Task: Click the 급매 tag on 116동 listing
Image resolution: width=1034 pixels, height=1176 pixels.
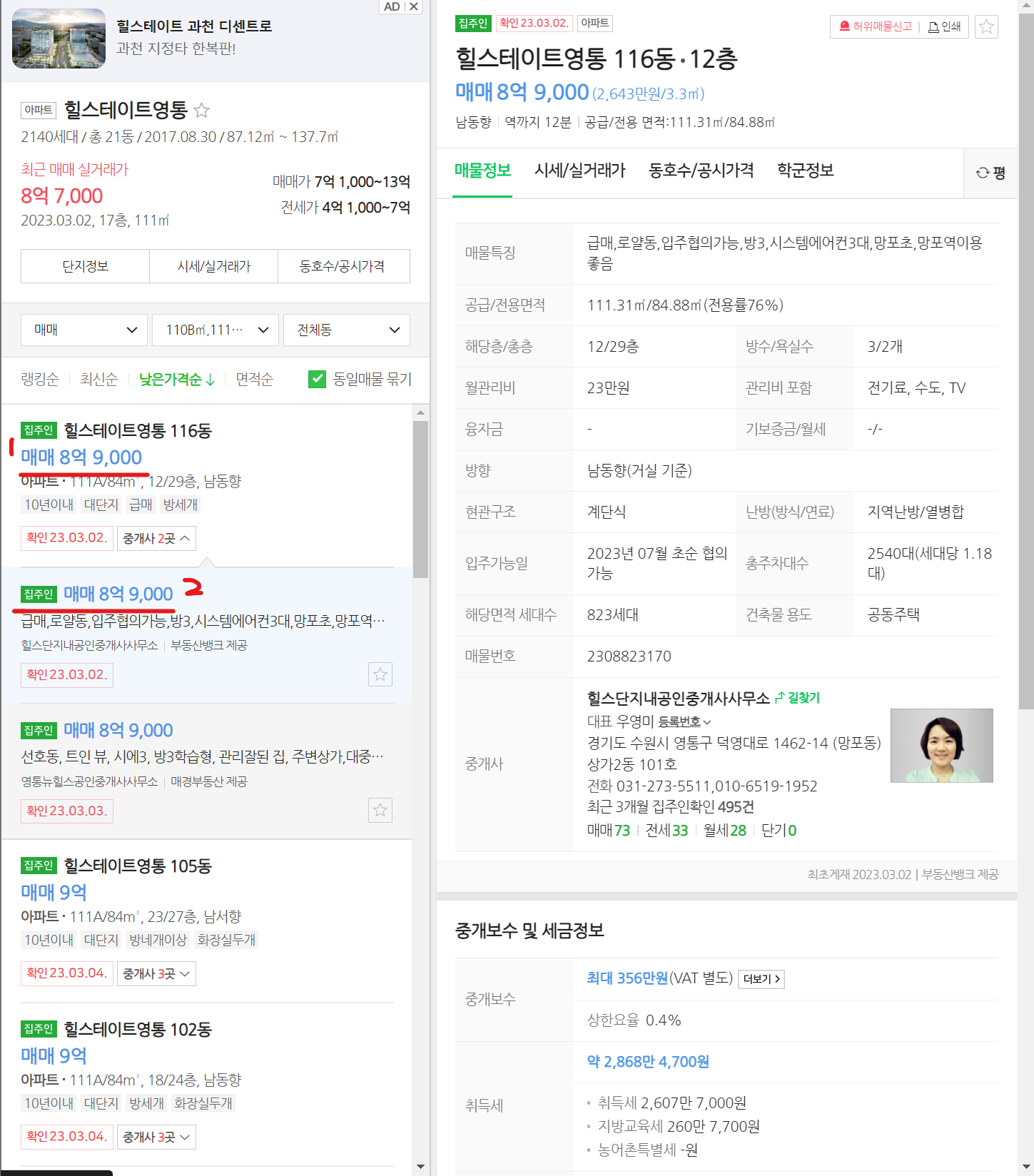Action: click(x=141, y=505)
